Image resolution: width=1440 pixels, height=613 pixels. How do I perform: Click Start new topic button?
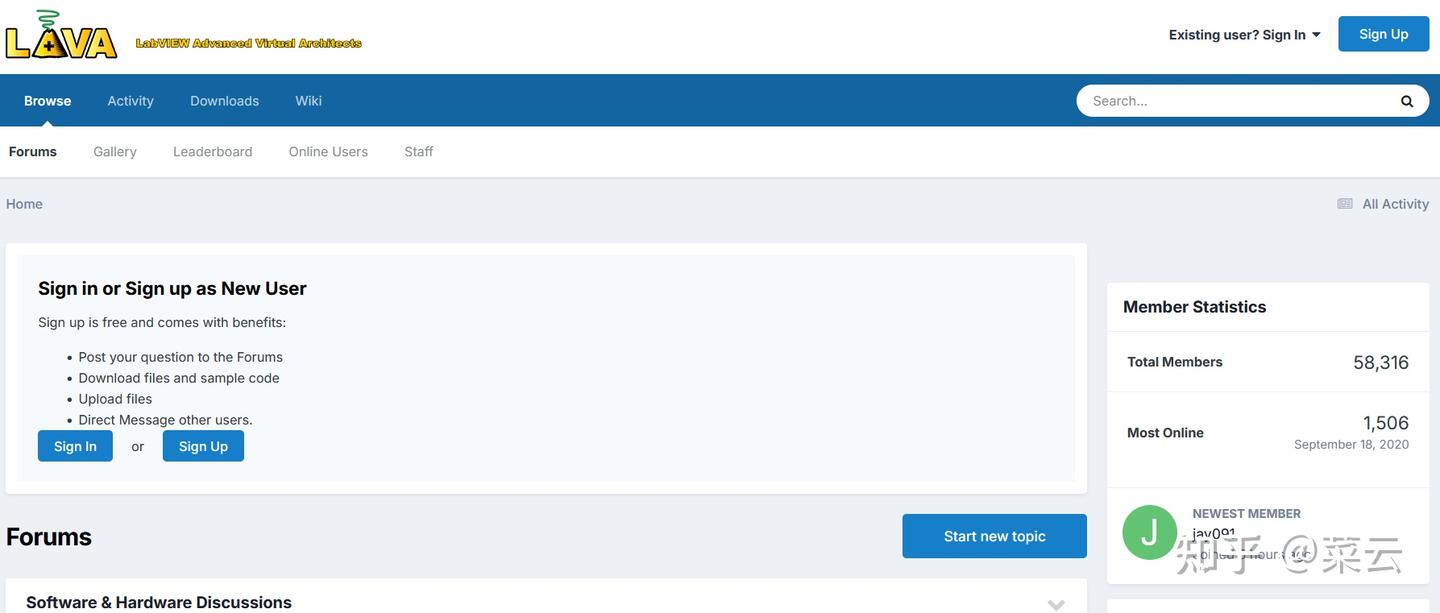[994, 536]
